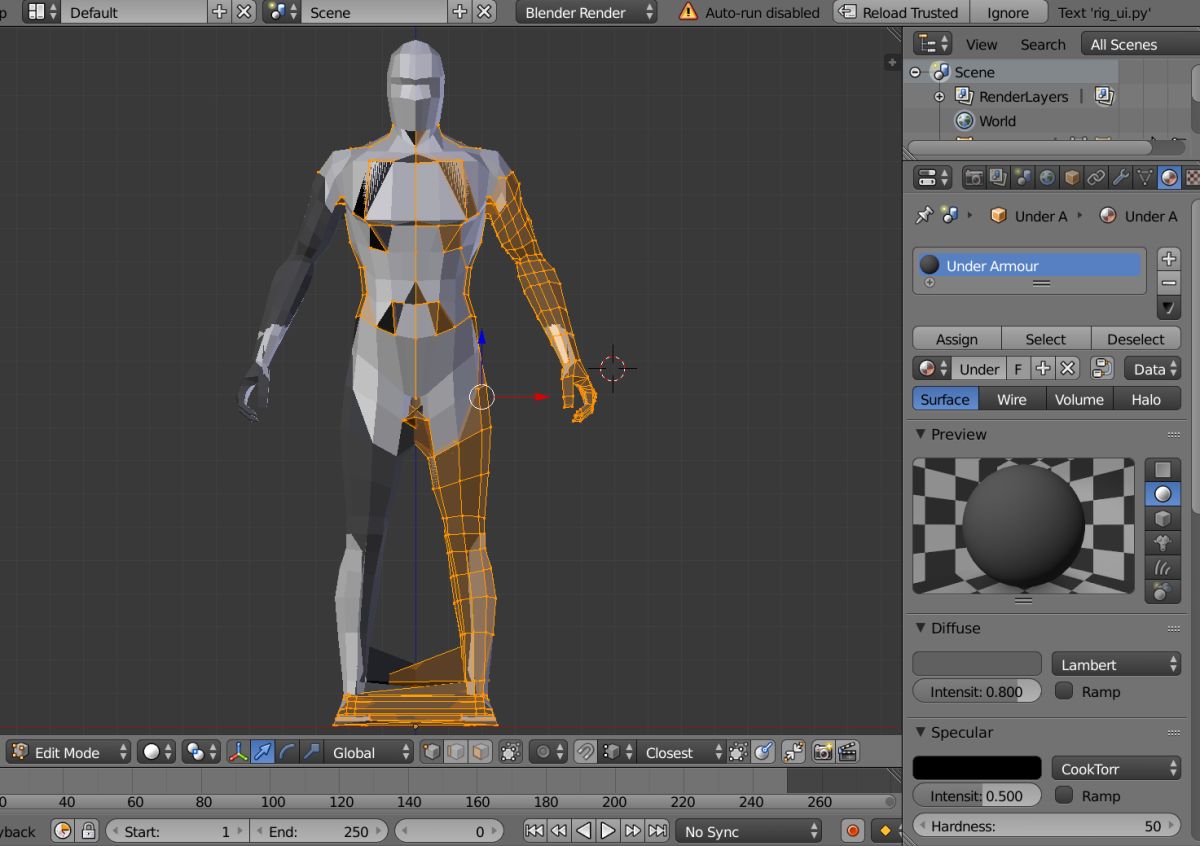Click the Reload Trusted button
This screenshot has width=1200, height=846.
(x=899, y=13)
